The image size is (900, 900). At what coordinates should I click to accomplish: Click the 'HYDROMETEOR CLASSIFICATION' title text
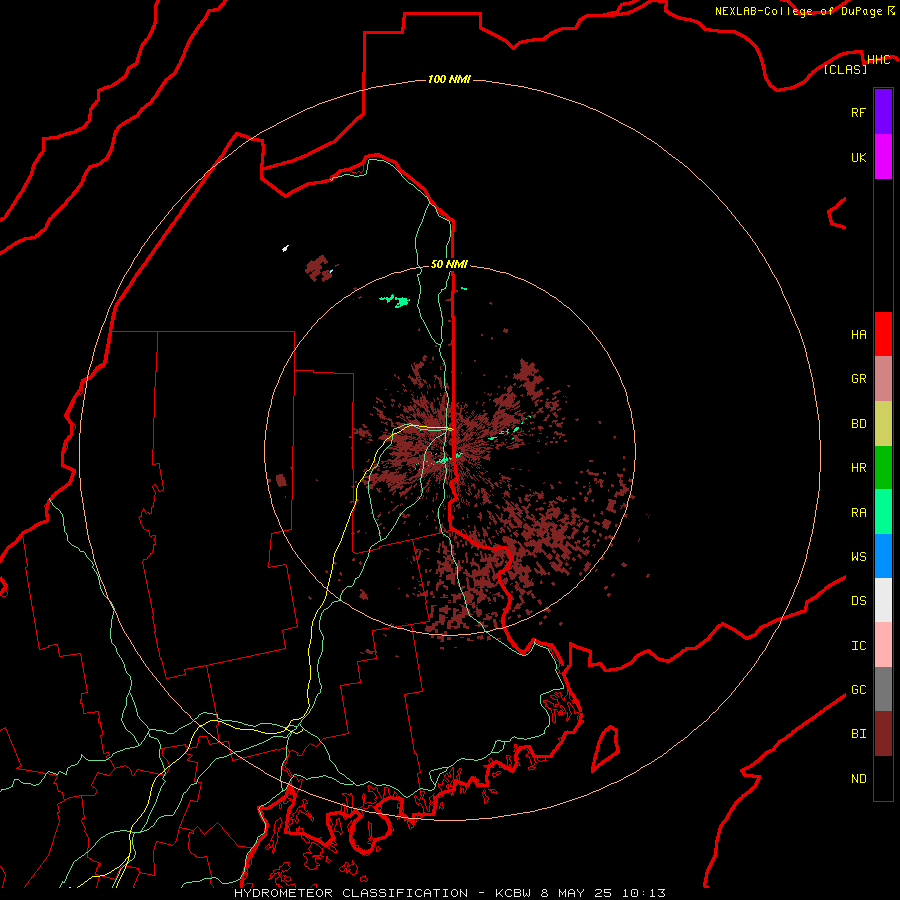pyautogui.click(x=351, y=893)
